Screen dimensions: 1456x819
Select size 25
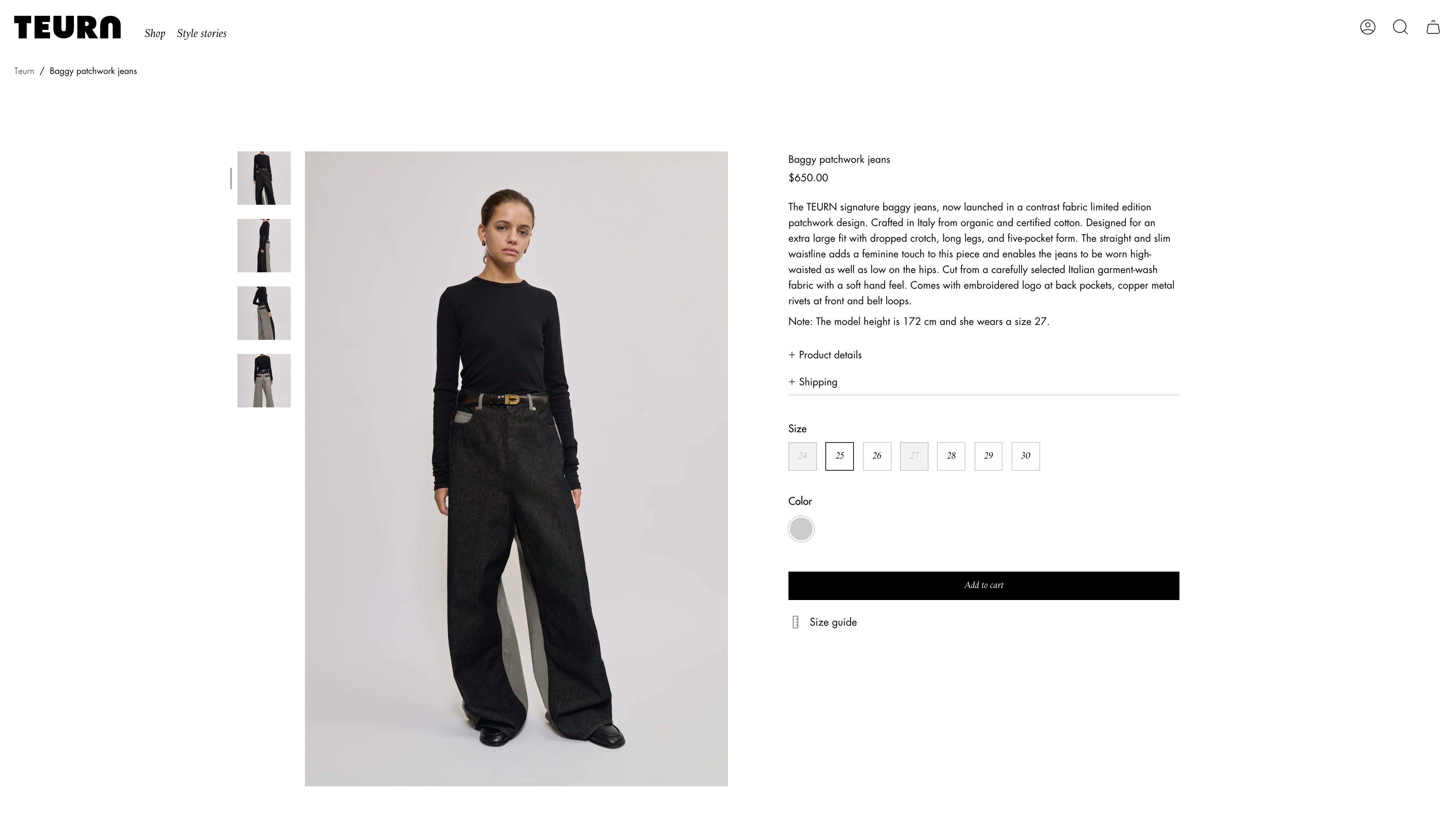point(839,456)
